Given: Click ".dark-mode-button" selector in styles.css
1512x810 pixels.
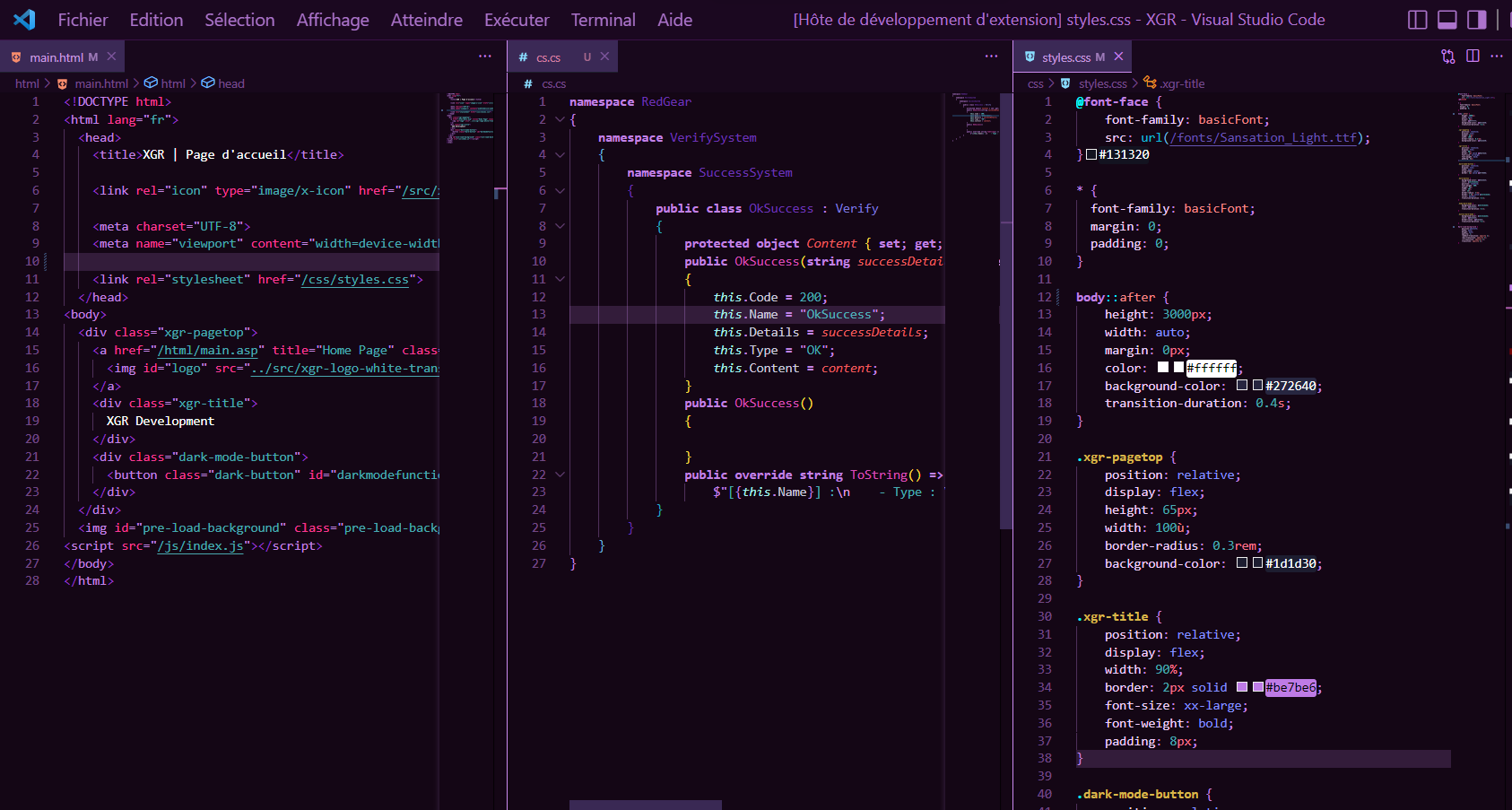Looking at the screenshot, I should tap(1137, 795).
